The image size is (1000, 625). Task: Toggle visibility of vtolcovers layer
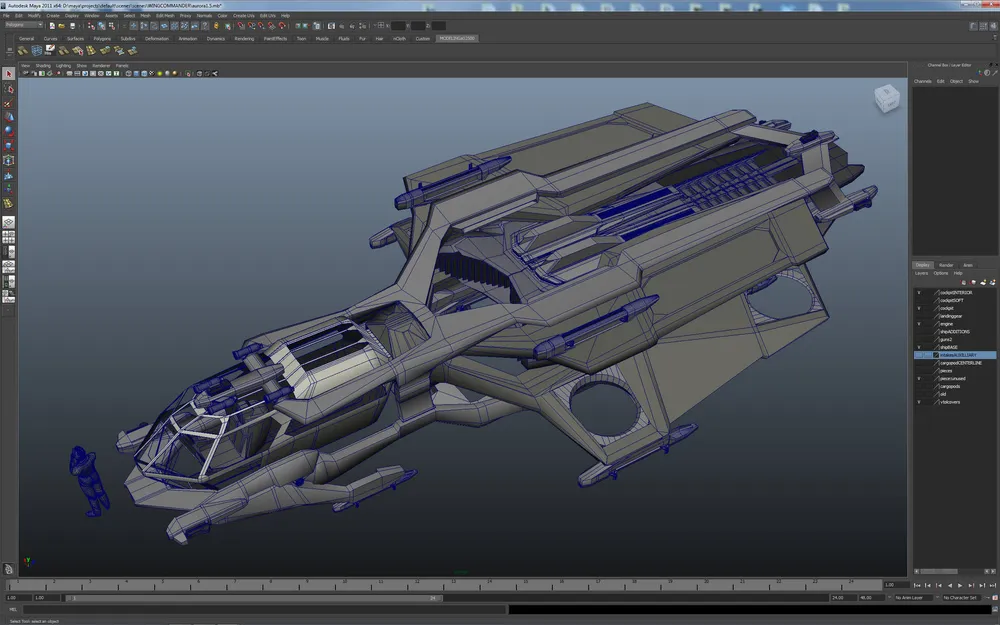[x=919, y=402]
